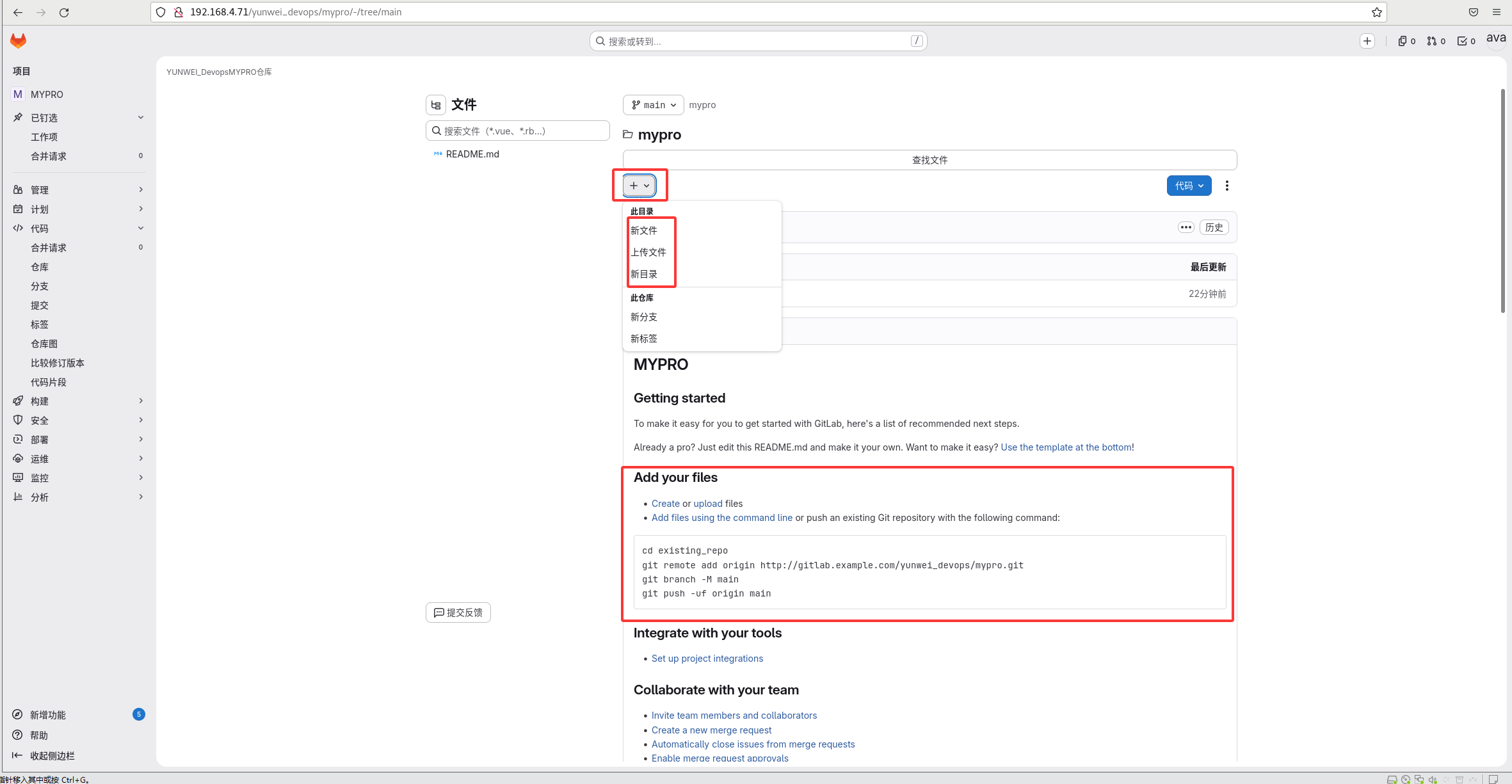Open the 代码 clone dropdown button

pos(1189,186)
